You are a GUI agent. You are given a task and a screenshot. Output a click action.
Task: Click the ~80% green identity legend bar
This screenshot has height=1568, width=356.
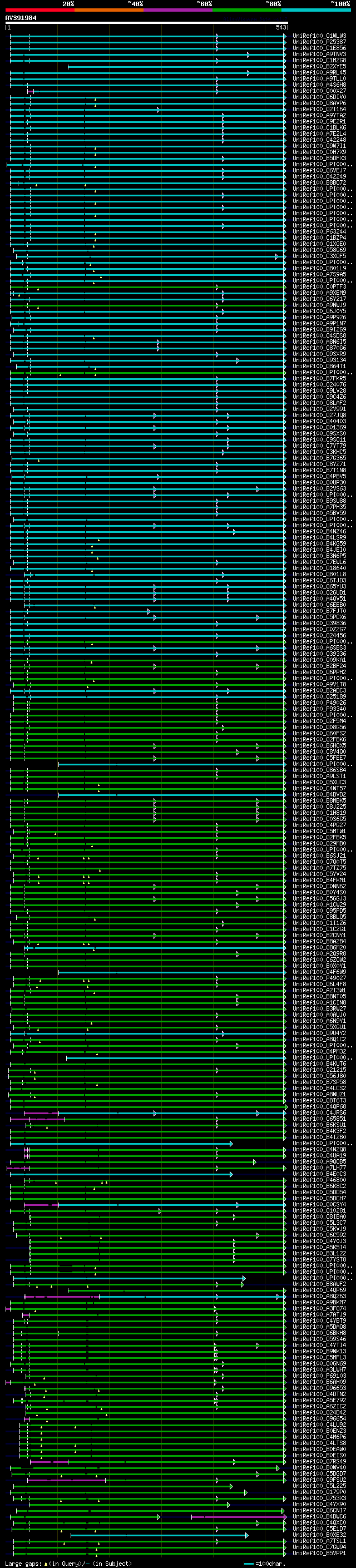tap(247, 10)
